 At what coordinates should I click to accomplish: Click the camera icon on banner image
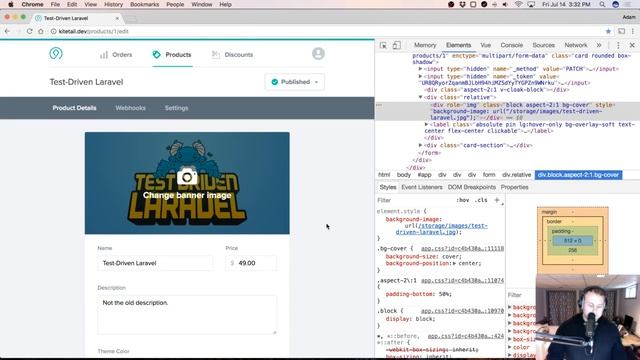click(x=187, y=177)
